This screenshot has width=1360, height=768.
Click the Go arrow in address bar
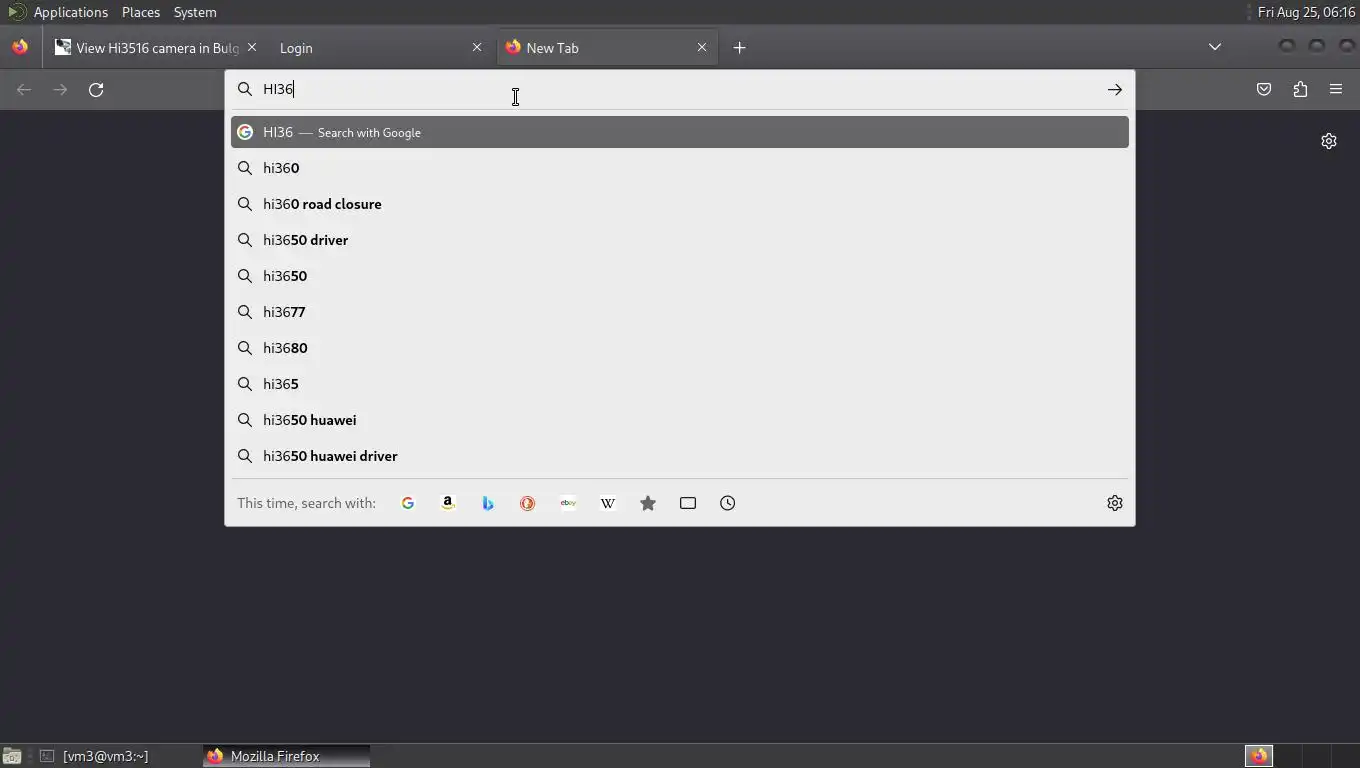[x=1115, y=90]
